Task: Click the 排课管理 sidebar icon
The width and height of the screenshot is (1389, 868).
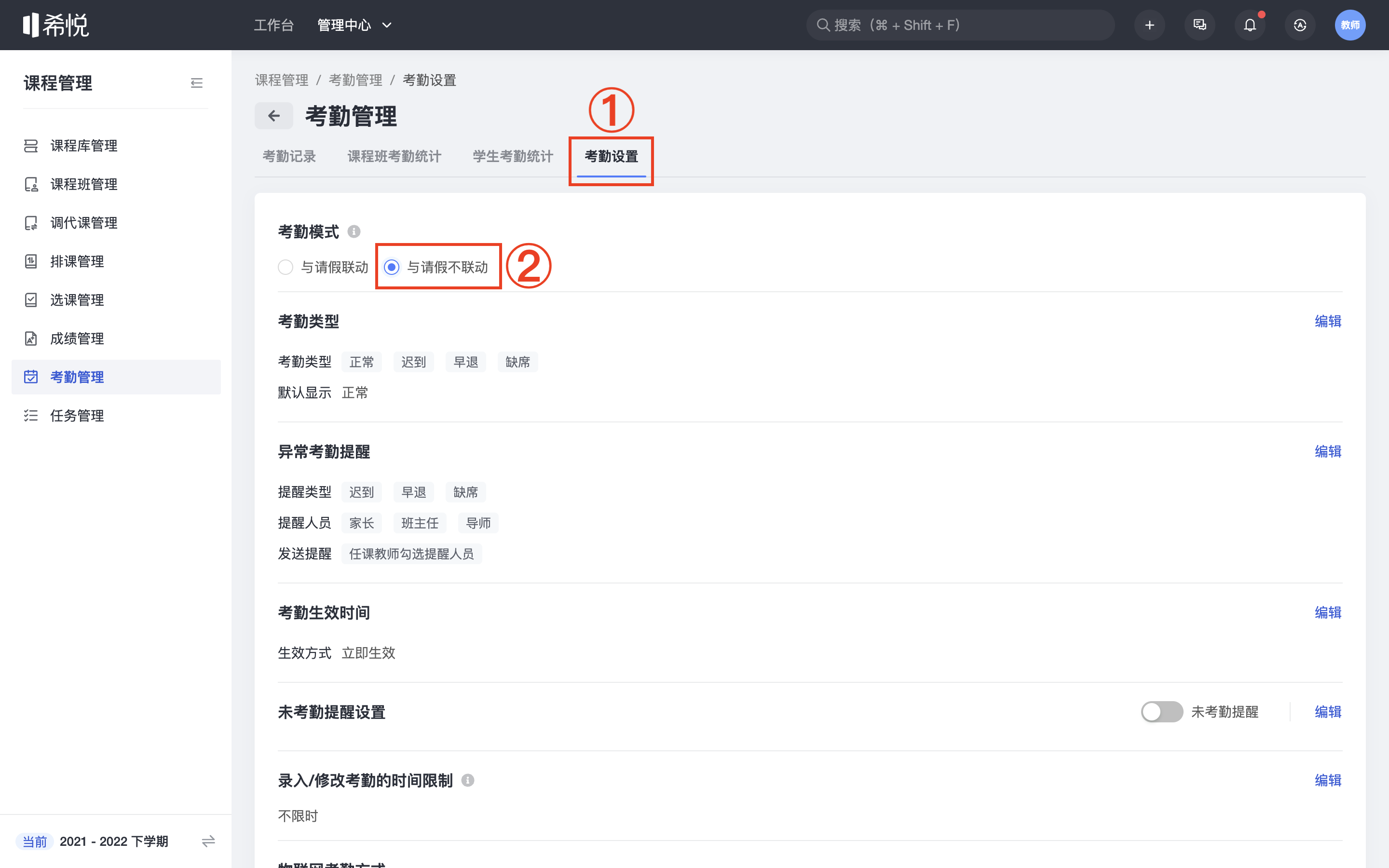Action: [x=31, y=261]
